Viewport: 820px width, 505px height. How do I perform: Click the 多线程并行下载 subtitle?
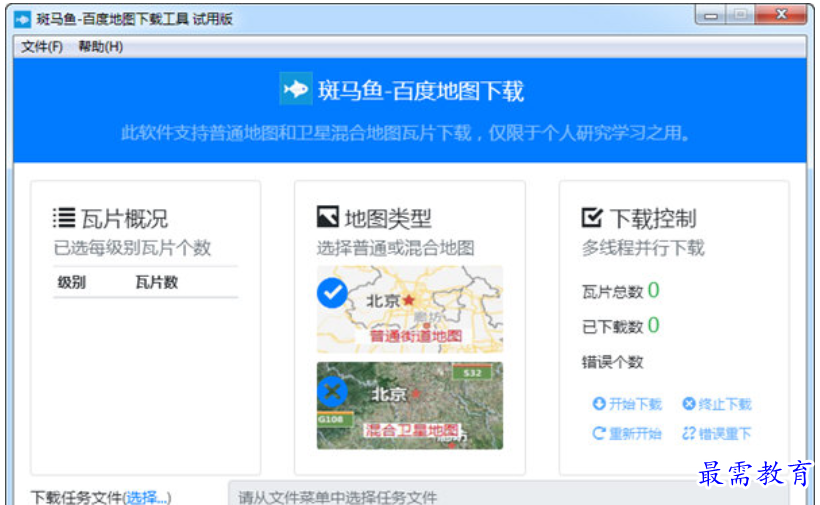pyautogui.click(x=643, y=248)
